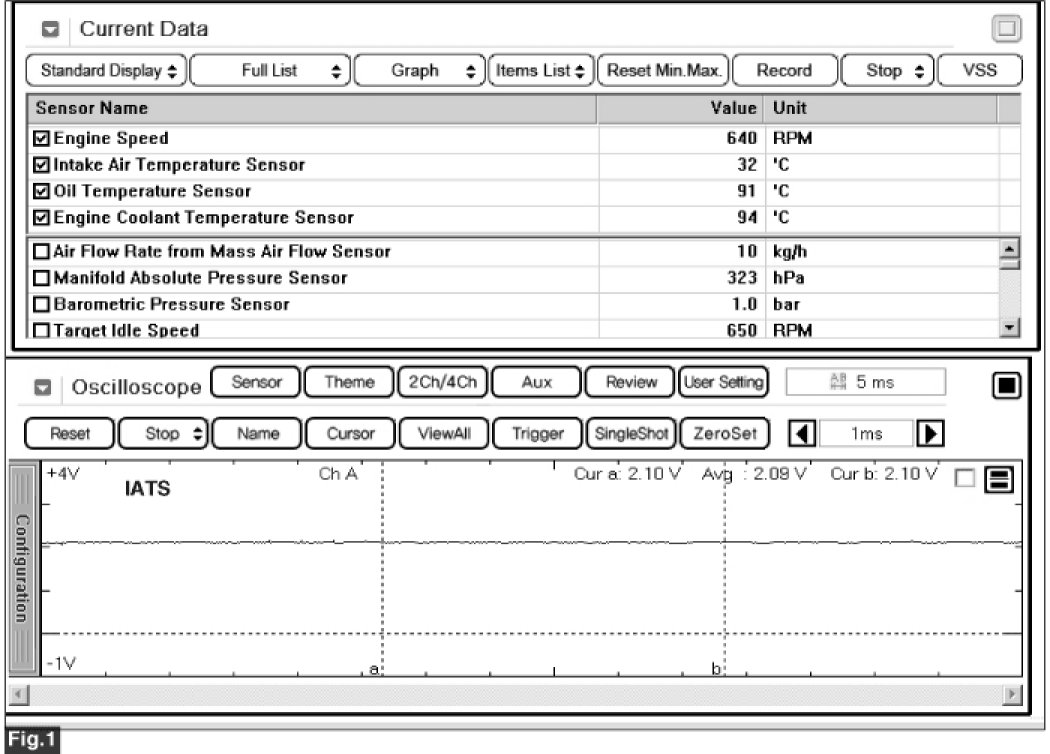Open the Sensor tab in Oscilloscope
Image resolution: width=1050 pixels, height=754 pixels.
coord(256,382)
